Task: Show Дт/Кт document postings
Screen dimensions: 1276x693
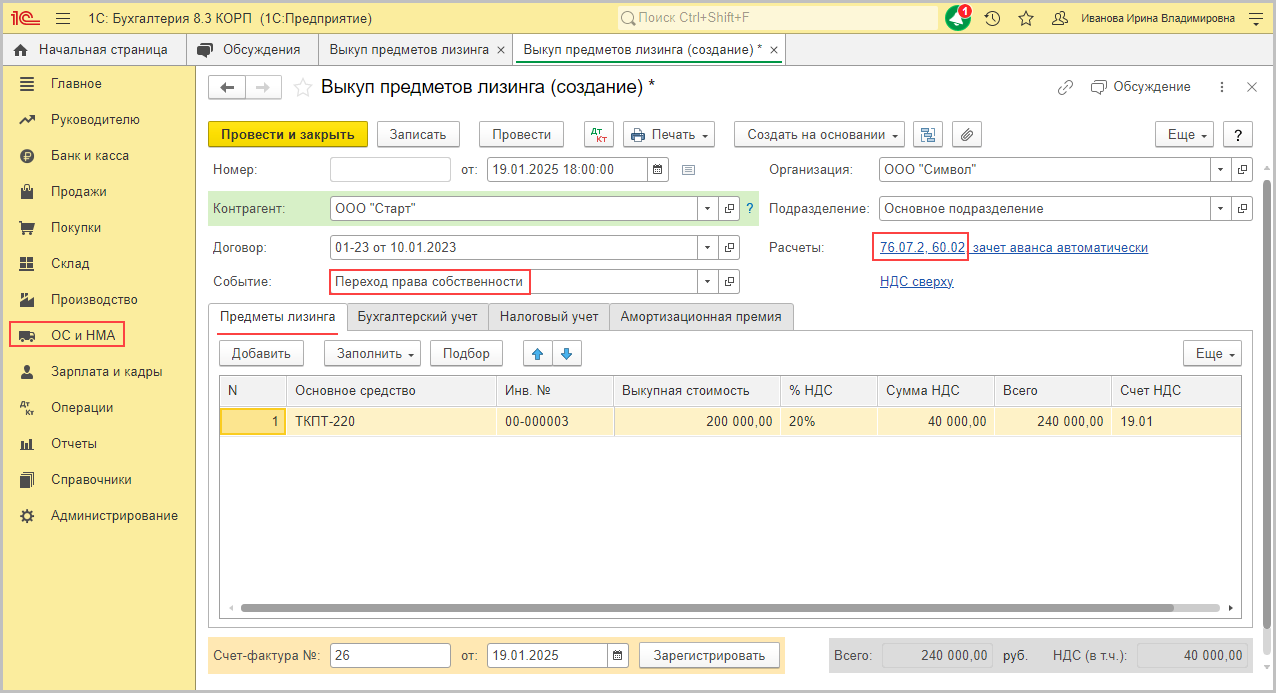Action: coord(599,134)
